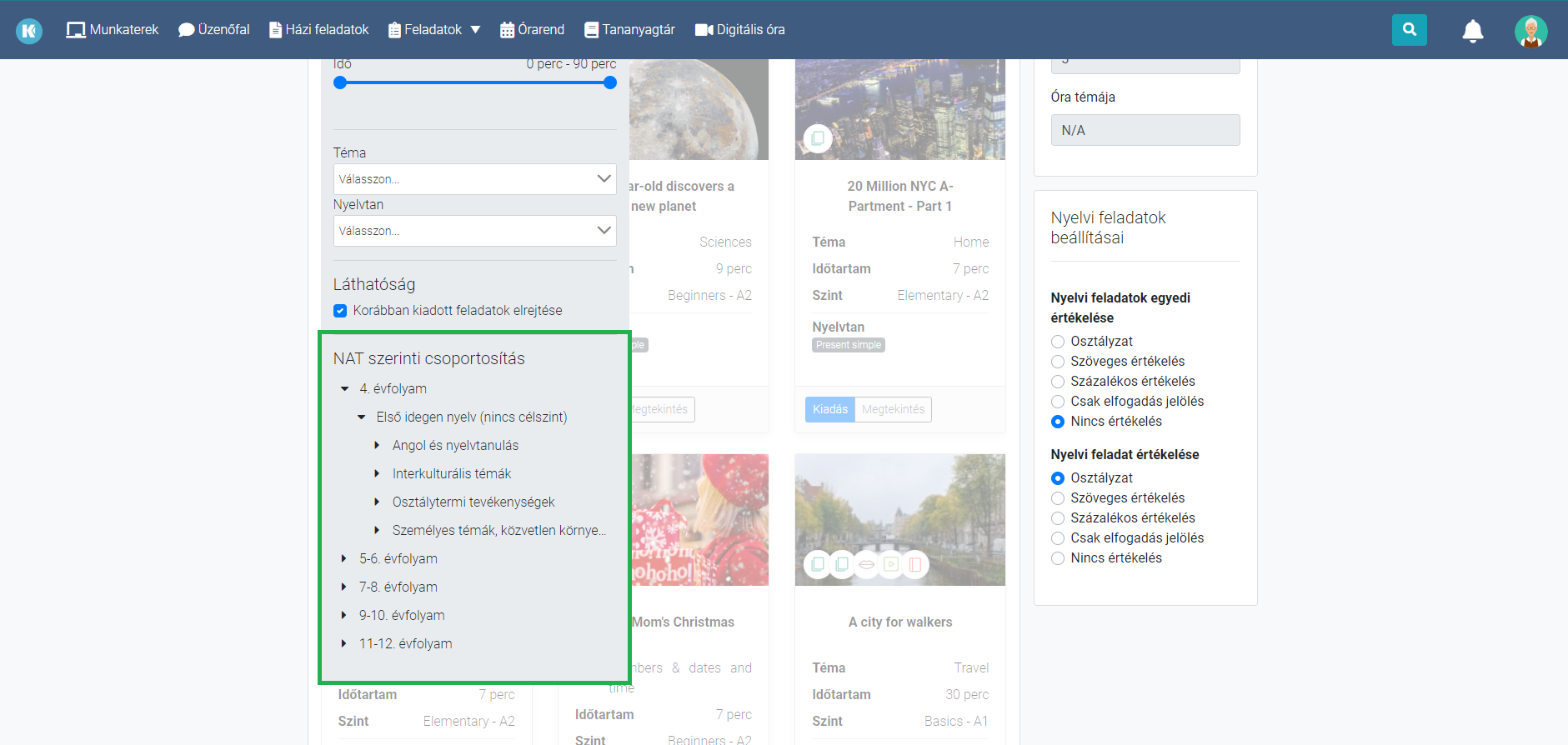
Task: Click the Házi feladatok document icon
Action: point(275,30)
